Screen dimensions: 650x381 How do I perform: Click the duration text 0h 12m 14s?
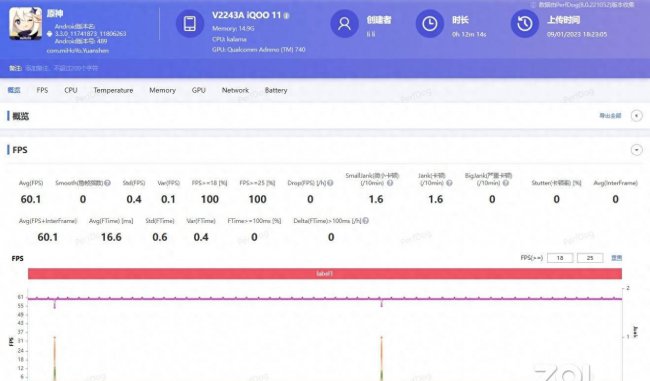469,34
